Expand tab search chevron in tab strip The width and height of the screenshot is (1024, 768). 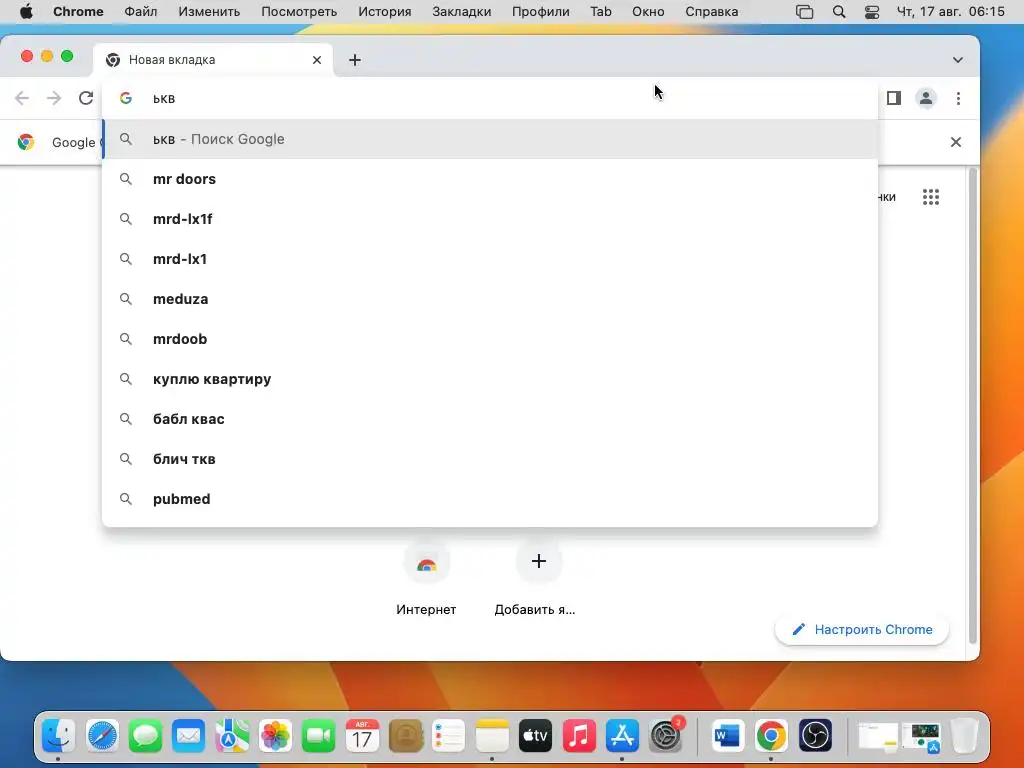point(957,60)
